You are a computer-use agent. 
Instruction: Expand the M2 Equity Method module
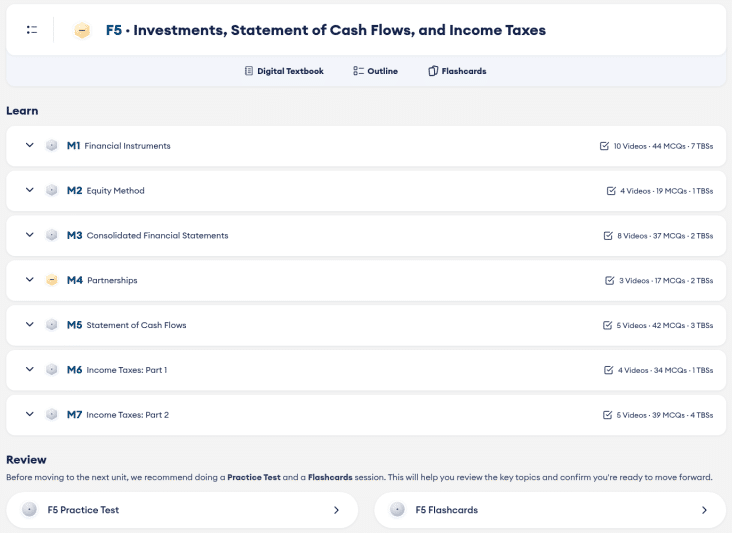coord(29,190)
